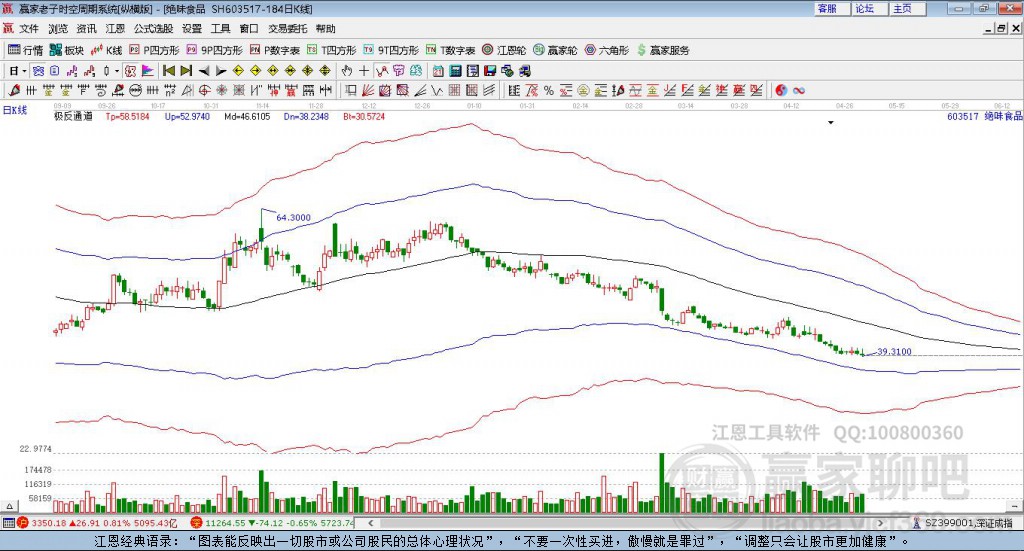1024x551 pixels.
Task: Open the T数字表 number table
Action: [x=451, y=50]
